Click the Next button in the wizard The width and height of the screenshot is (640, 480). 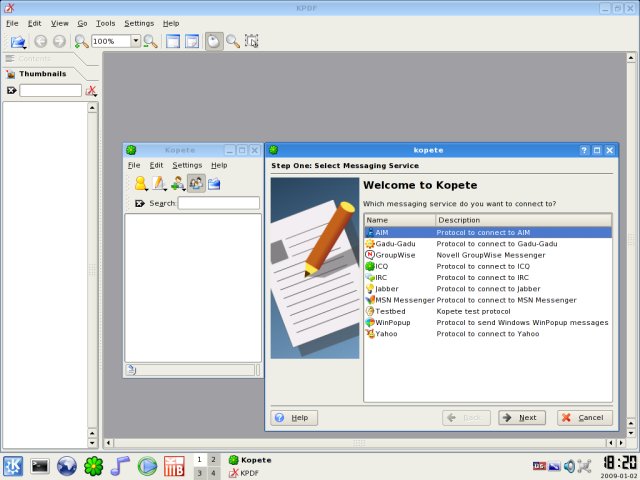click(x=519, y=417)
